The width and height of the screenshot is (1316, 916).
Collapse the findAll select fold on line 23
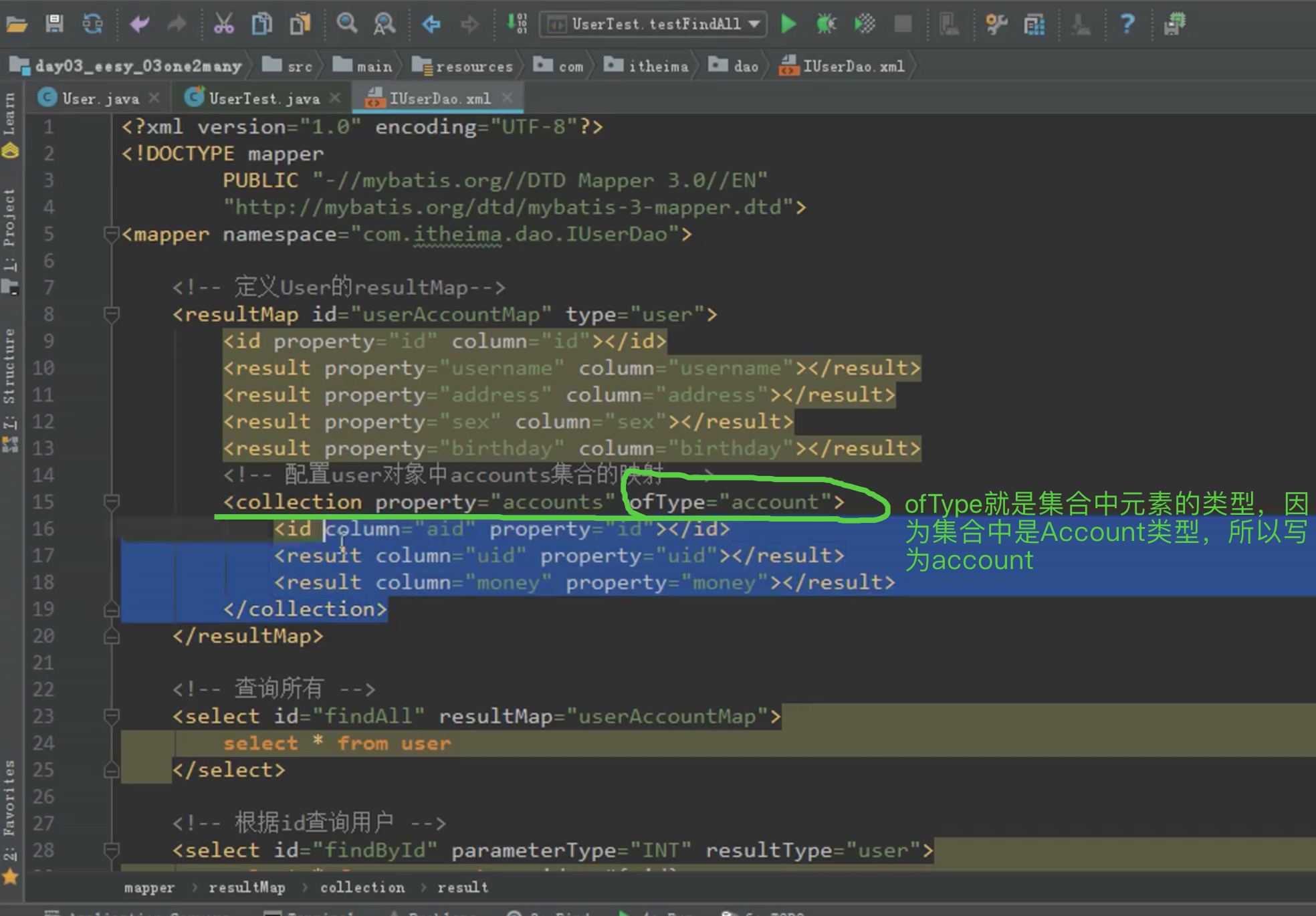(x=112, y=716)
